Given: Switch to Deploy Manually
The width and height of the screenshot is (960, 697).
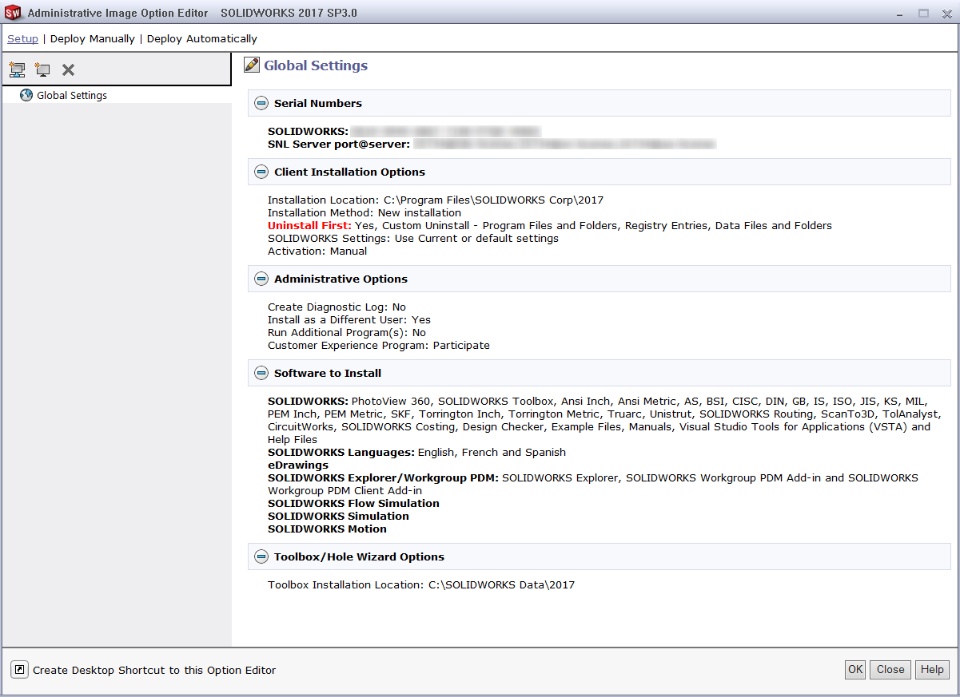Looking at the screenshot, I should (92, 39).
